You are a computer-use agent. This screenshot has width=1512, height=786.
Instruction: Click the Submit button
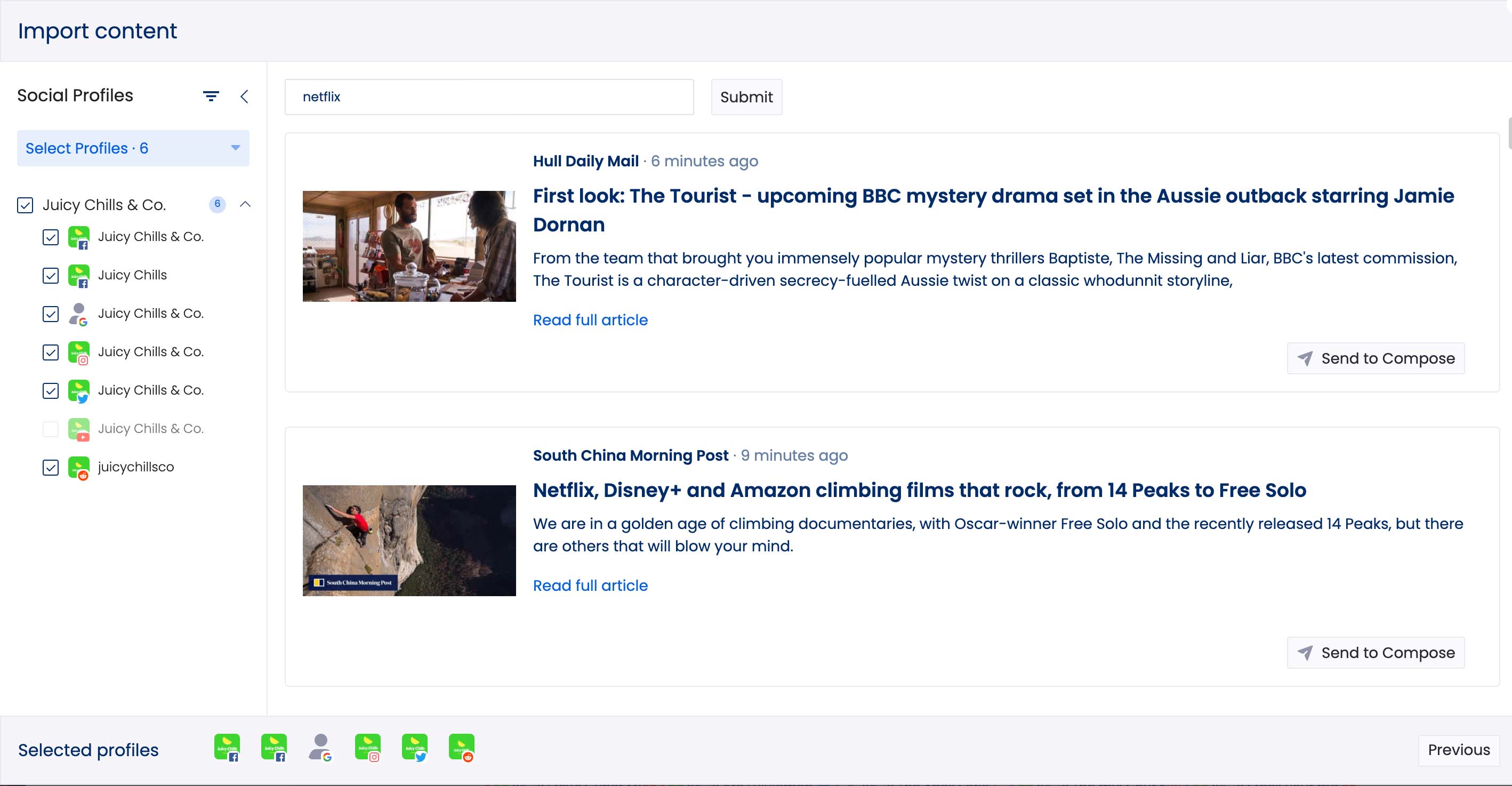coord(746,97)
